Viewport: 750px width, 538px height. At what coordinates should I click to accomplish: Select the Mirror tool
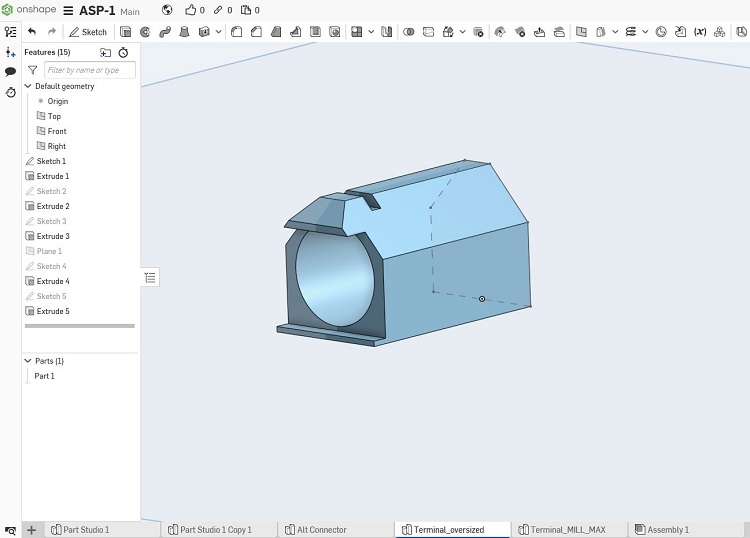pyautogui.click(x=386, y=32)
